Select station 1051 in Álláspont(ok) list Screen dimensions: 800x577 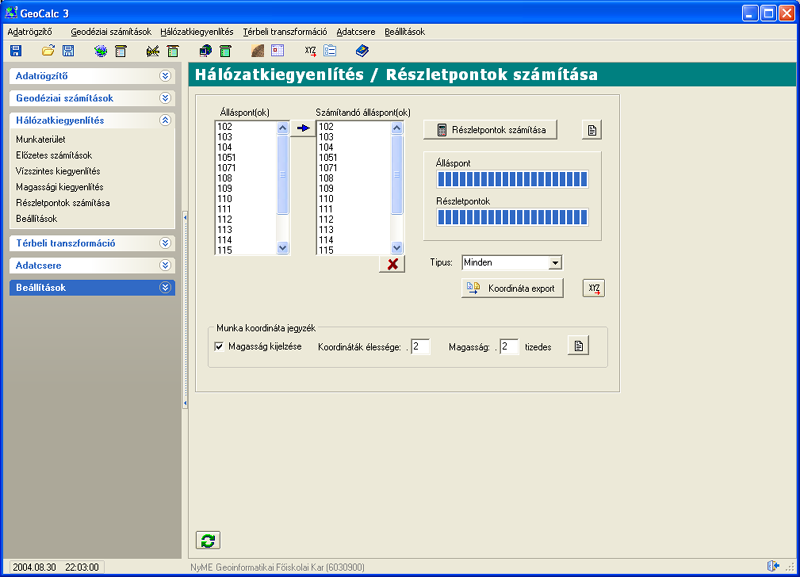tap(246, 158)
